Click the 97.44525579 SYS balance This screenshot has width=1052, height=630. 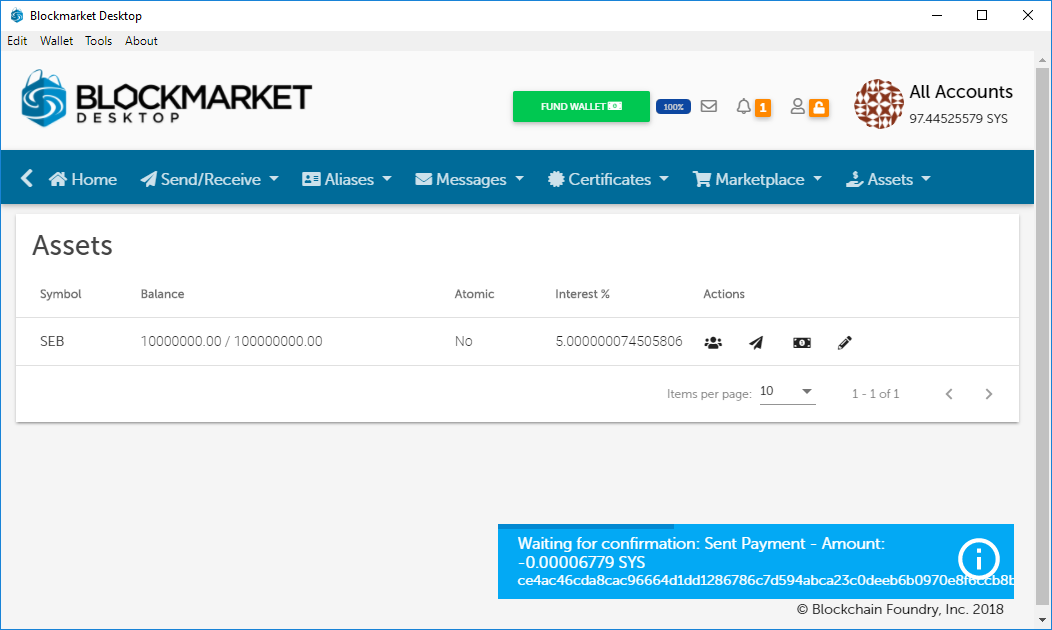(958, 119)
